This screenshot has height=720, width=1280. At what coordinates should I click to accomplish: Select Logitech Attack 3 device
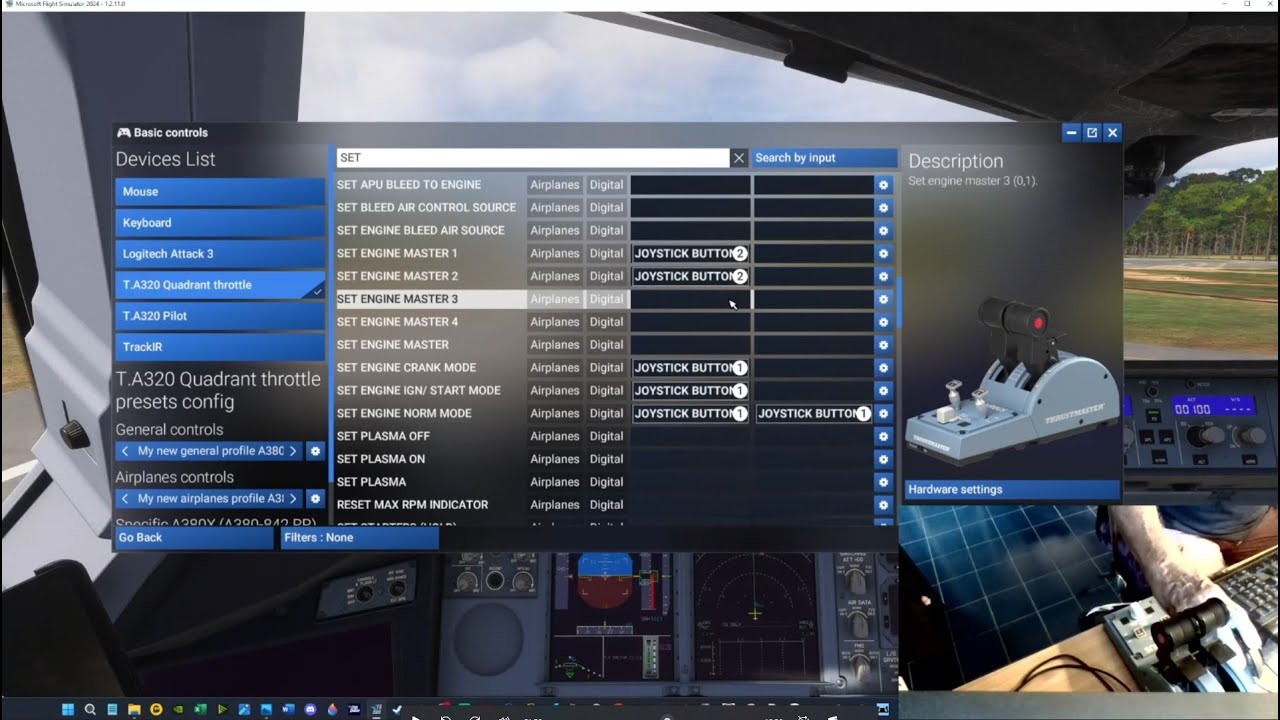[220, 254]
